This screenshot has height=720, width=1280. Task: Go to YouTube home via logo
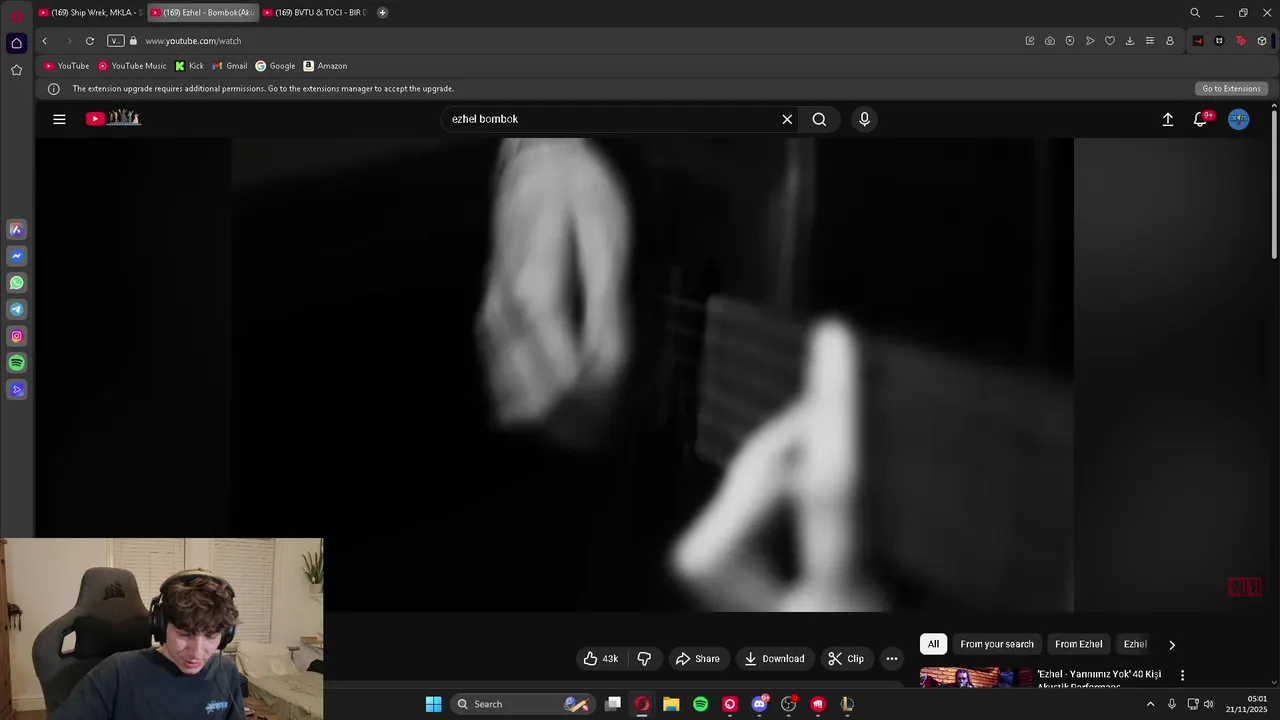(113, 119)
